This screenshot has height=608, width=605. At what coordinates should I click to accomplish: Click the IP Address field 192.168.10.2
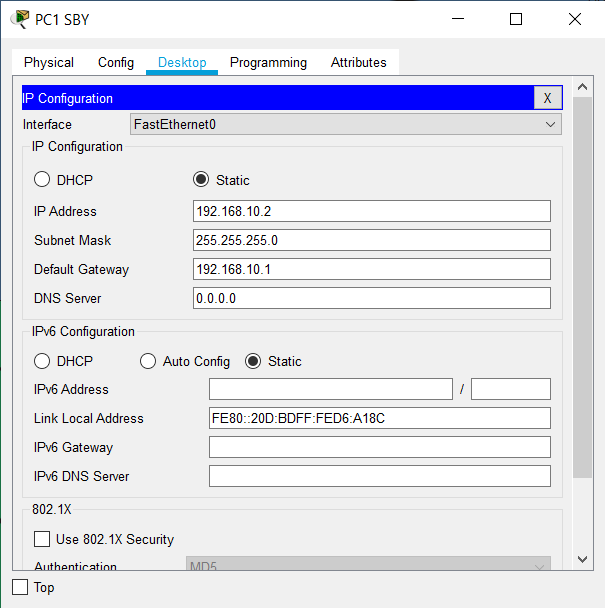coord(372,211)
